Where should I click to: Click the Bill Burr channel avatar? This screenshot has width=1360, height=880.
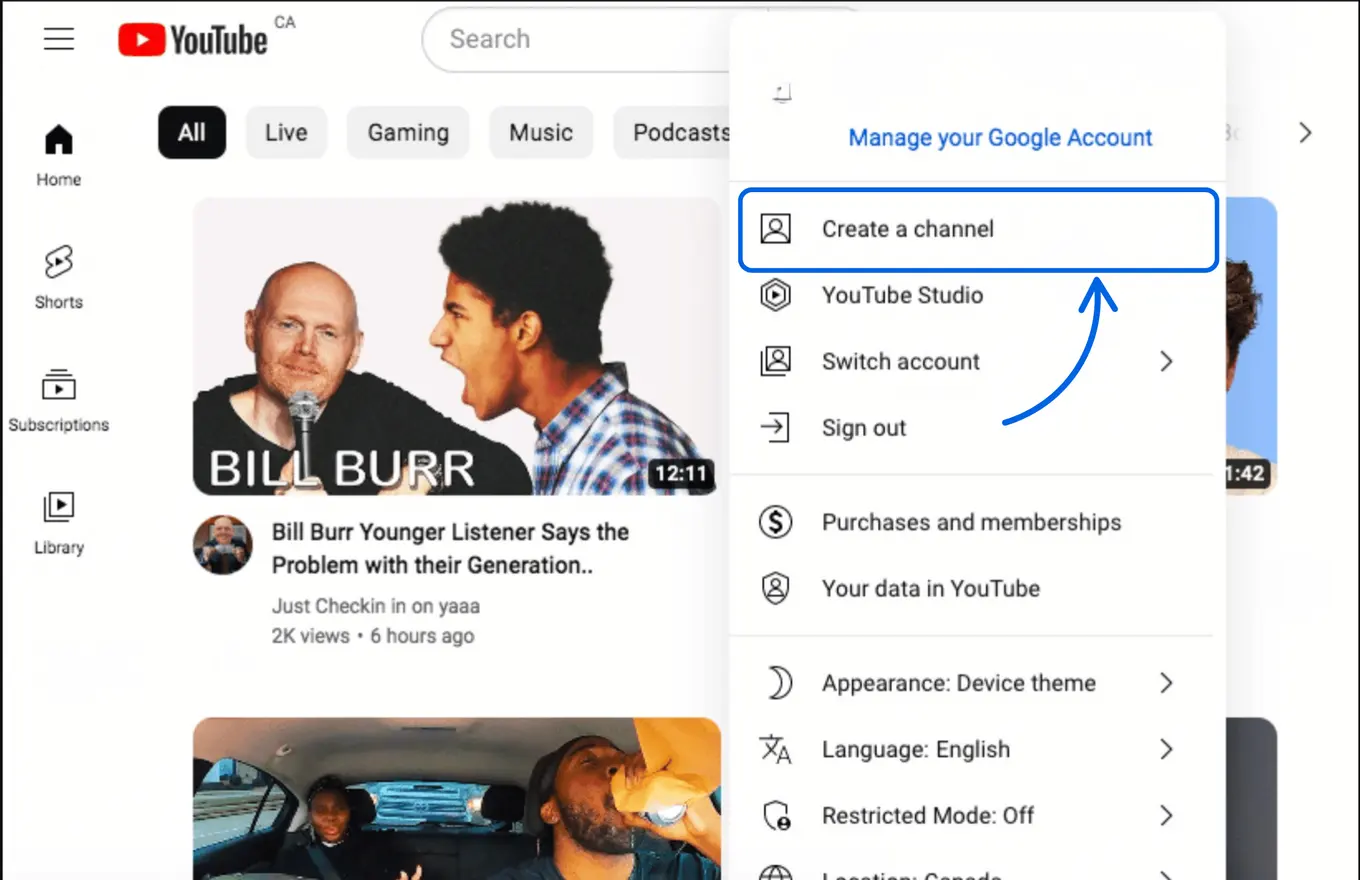click(x=222, y=545)
